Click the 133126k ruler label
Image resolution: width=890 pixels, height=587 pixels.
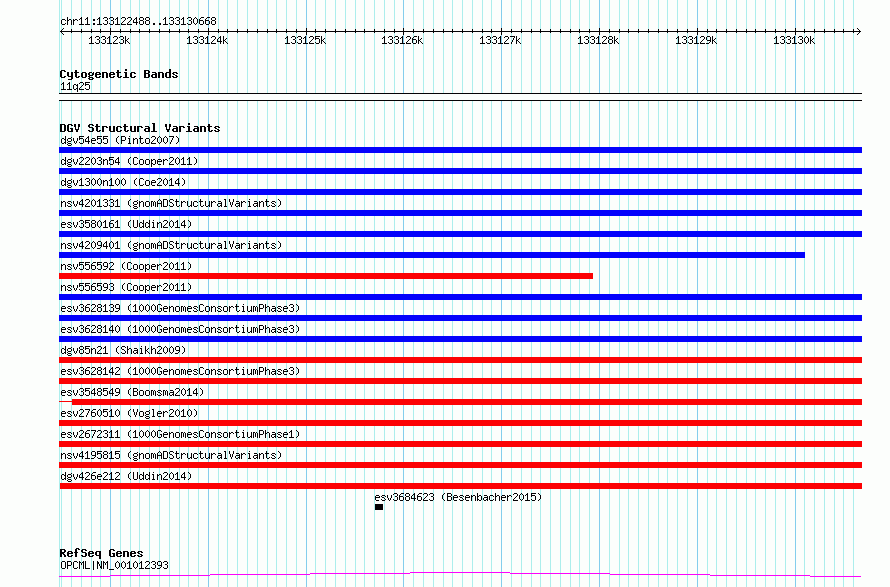402,41
